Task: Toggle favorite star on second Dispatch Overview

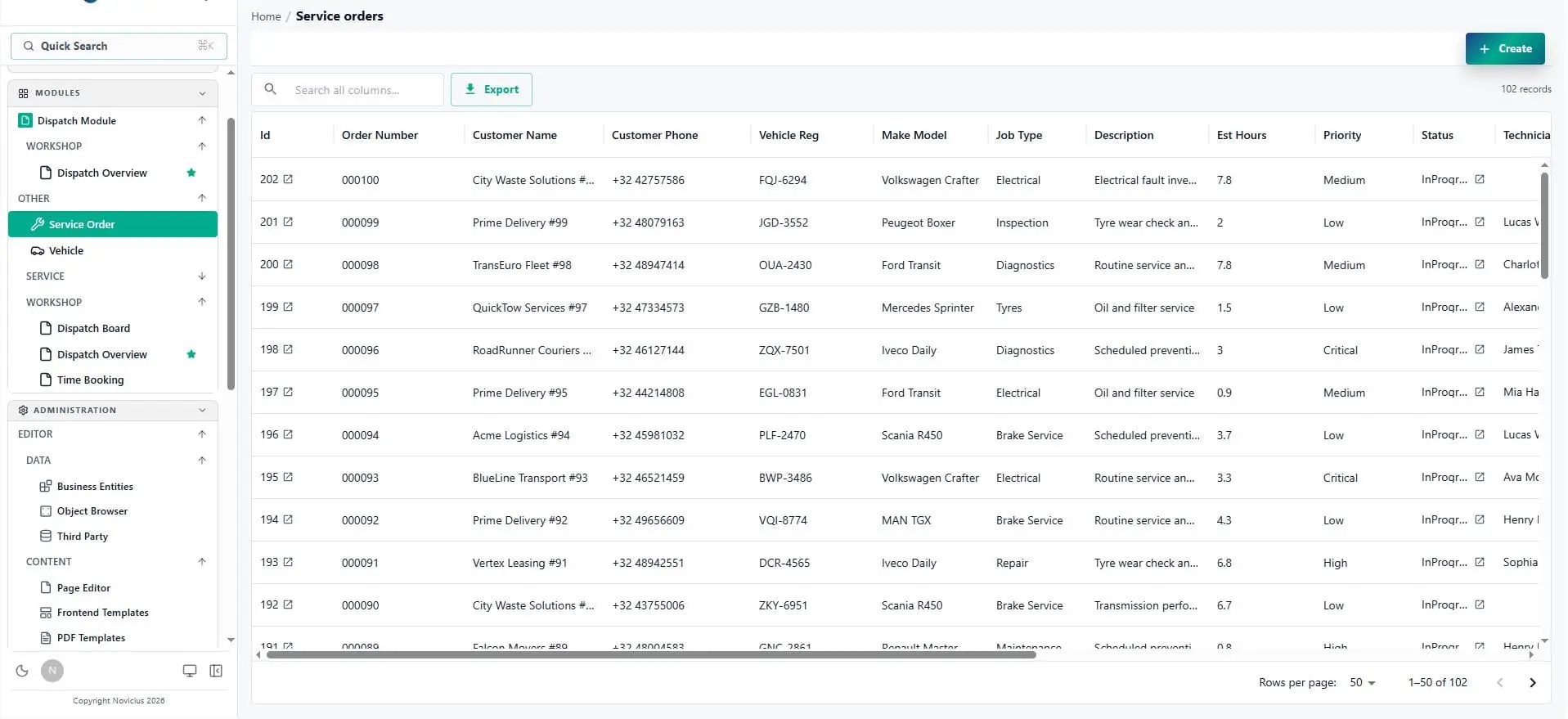Action: coord(191,354)
